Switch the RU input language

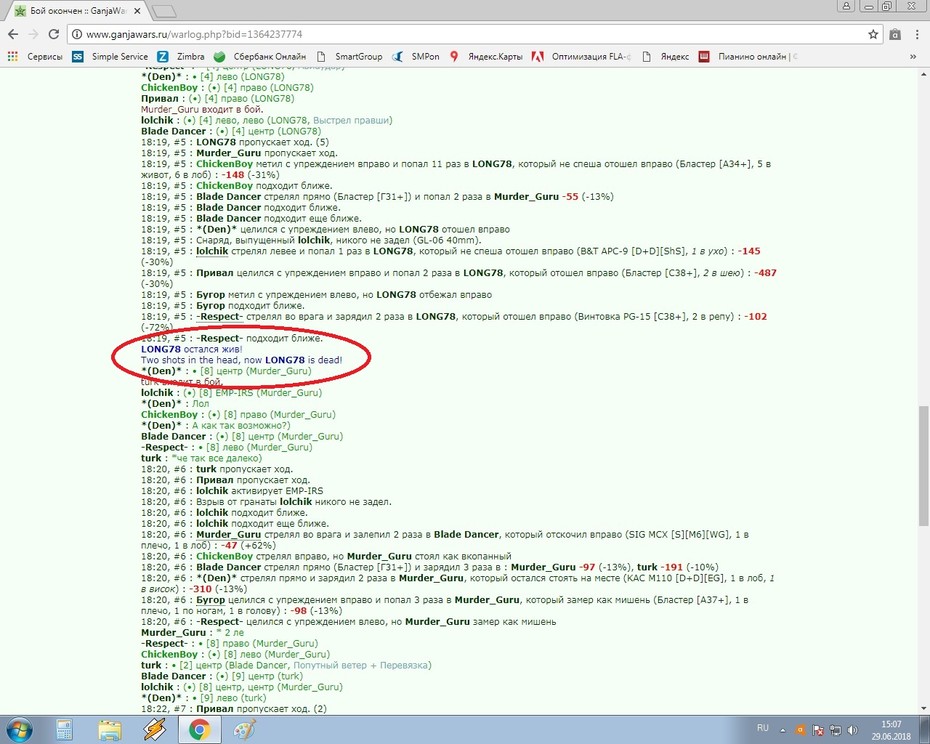tap(763, 727)
